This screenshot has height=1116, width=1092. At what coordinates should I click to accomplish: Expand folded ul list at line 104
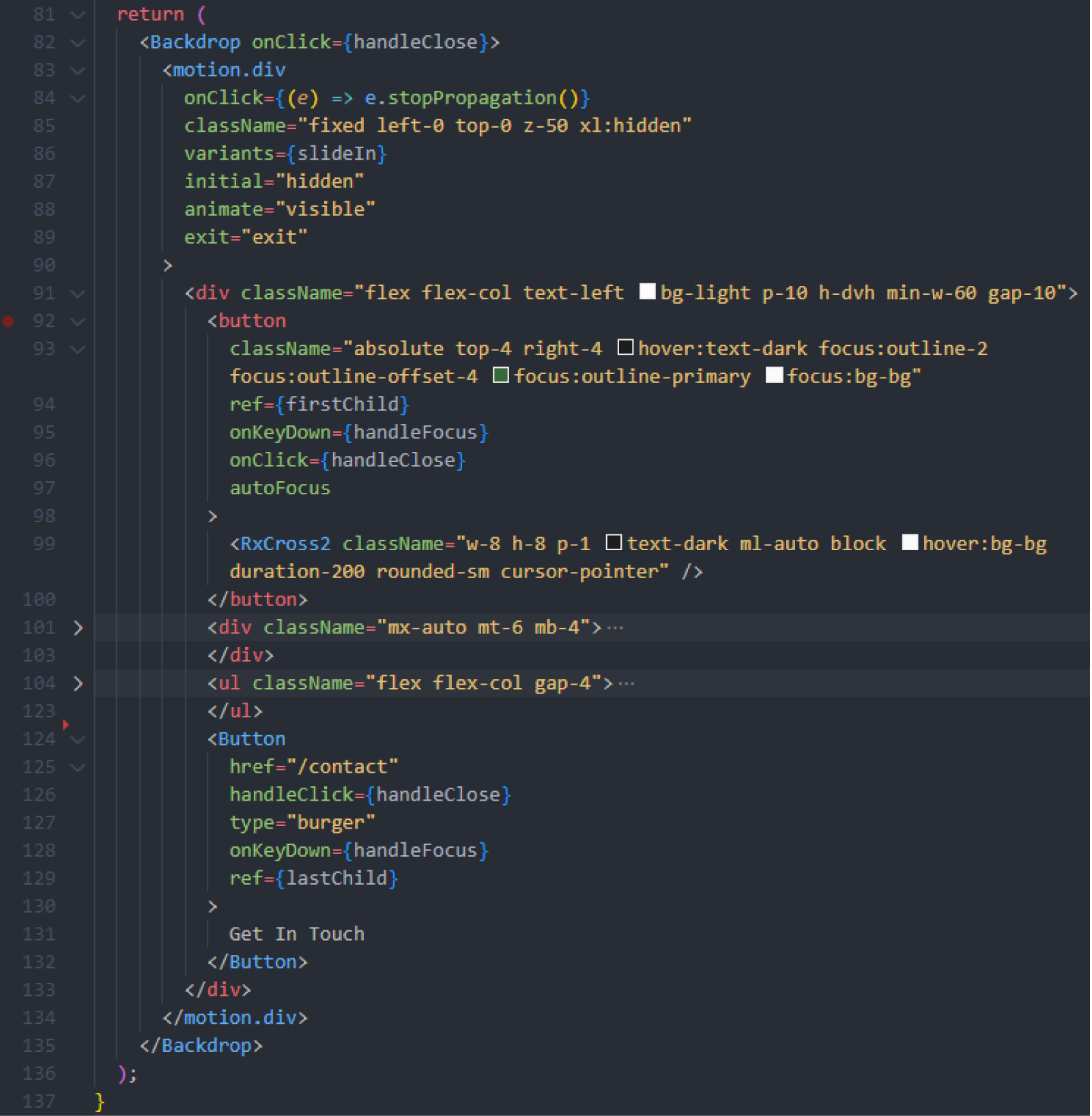(78, 683)
